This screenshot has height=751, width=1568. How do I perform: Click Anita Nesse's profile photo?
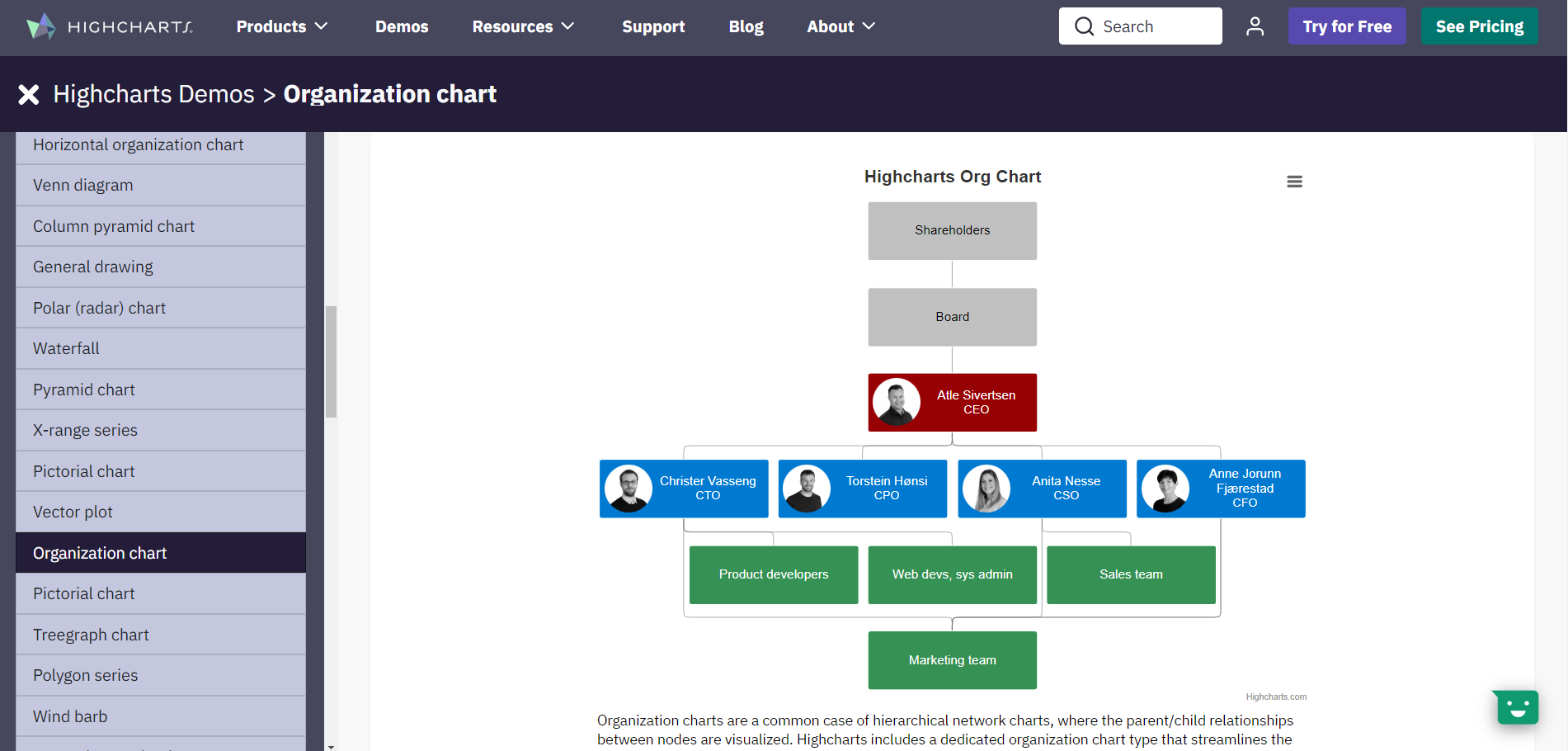coord(986,489)
